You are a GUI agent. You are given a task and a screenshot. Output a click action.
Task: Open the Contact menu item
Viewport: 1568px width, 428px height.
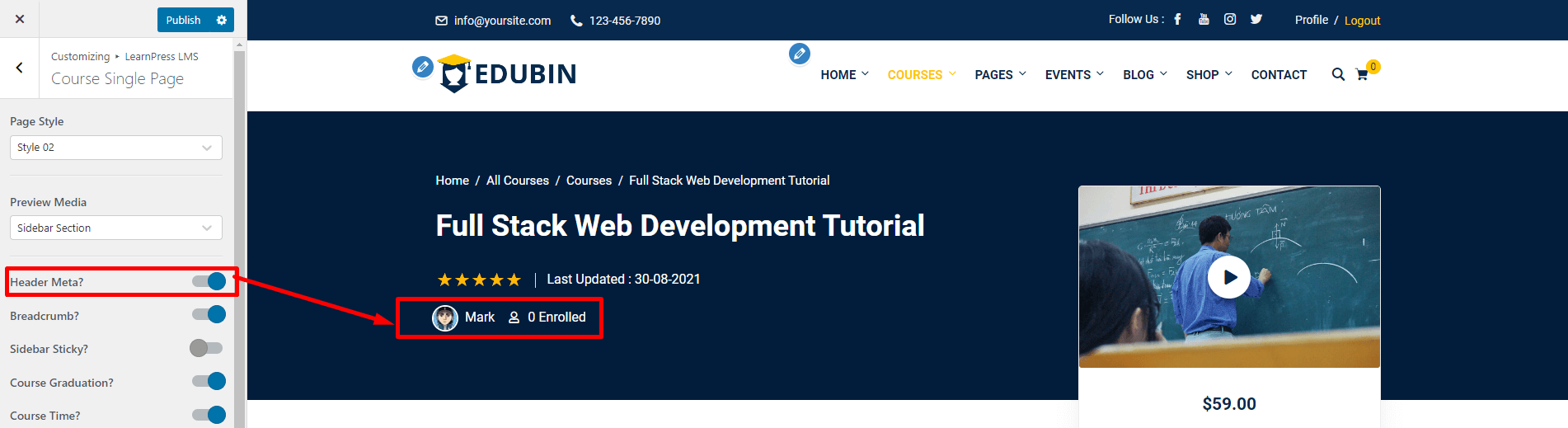tap(1279, 74)
